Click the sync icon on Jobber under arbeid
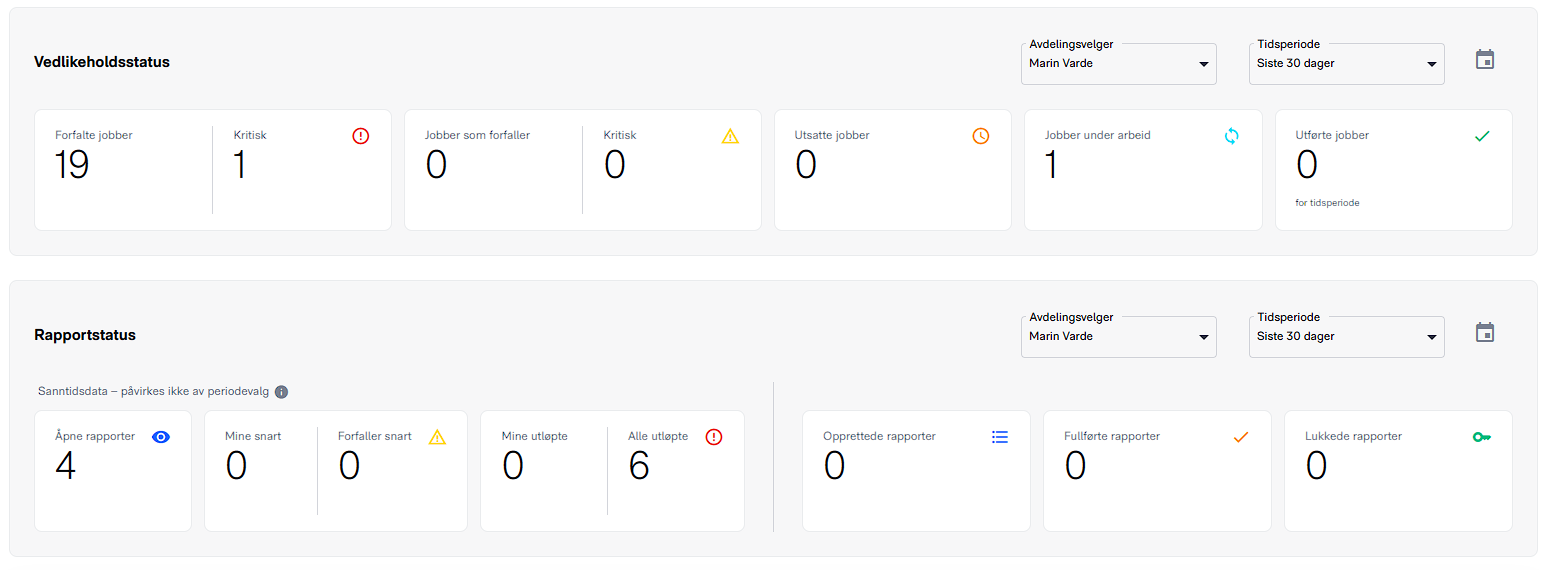Image resolution: width=1550 pixels, height=570 pixels. tap(1232, 136)
